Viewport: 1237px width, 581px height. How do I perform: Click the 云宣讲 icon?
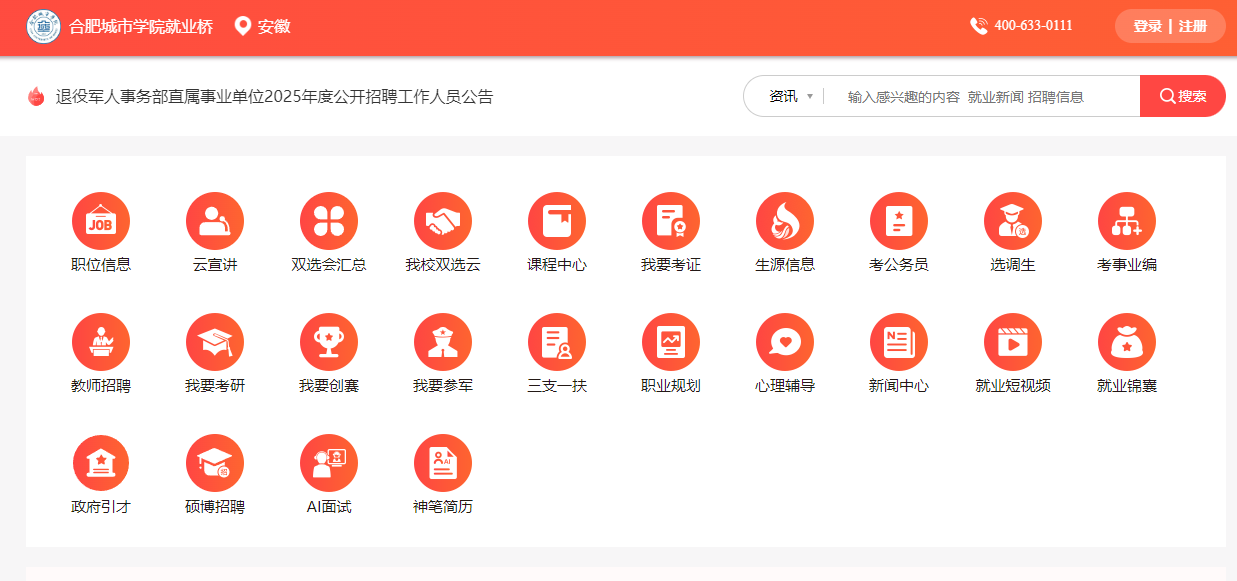point(215,221)
